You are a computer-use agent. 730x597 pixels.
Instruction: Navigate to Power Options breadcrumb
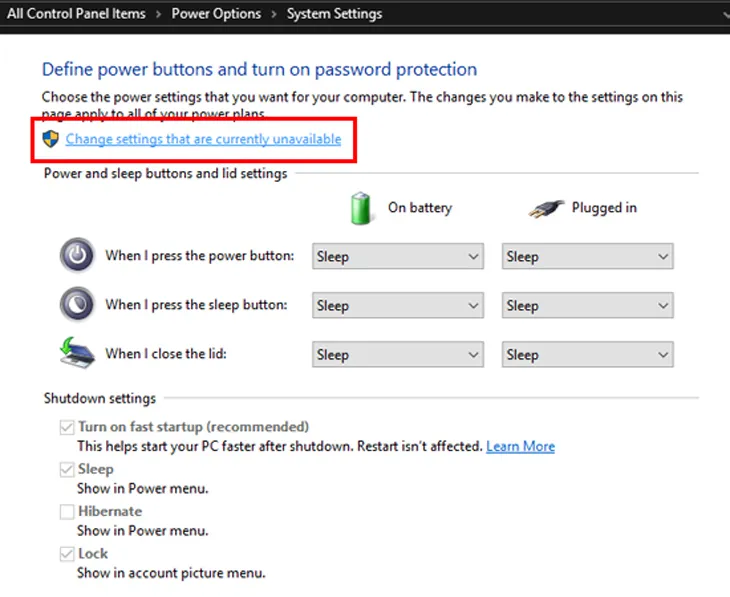pyautogui.click(x=216, y=14)
